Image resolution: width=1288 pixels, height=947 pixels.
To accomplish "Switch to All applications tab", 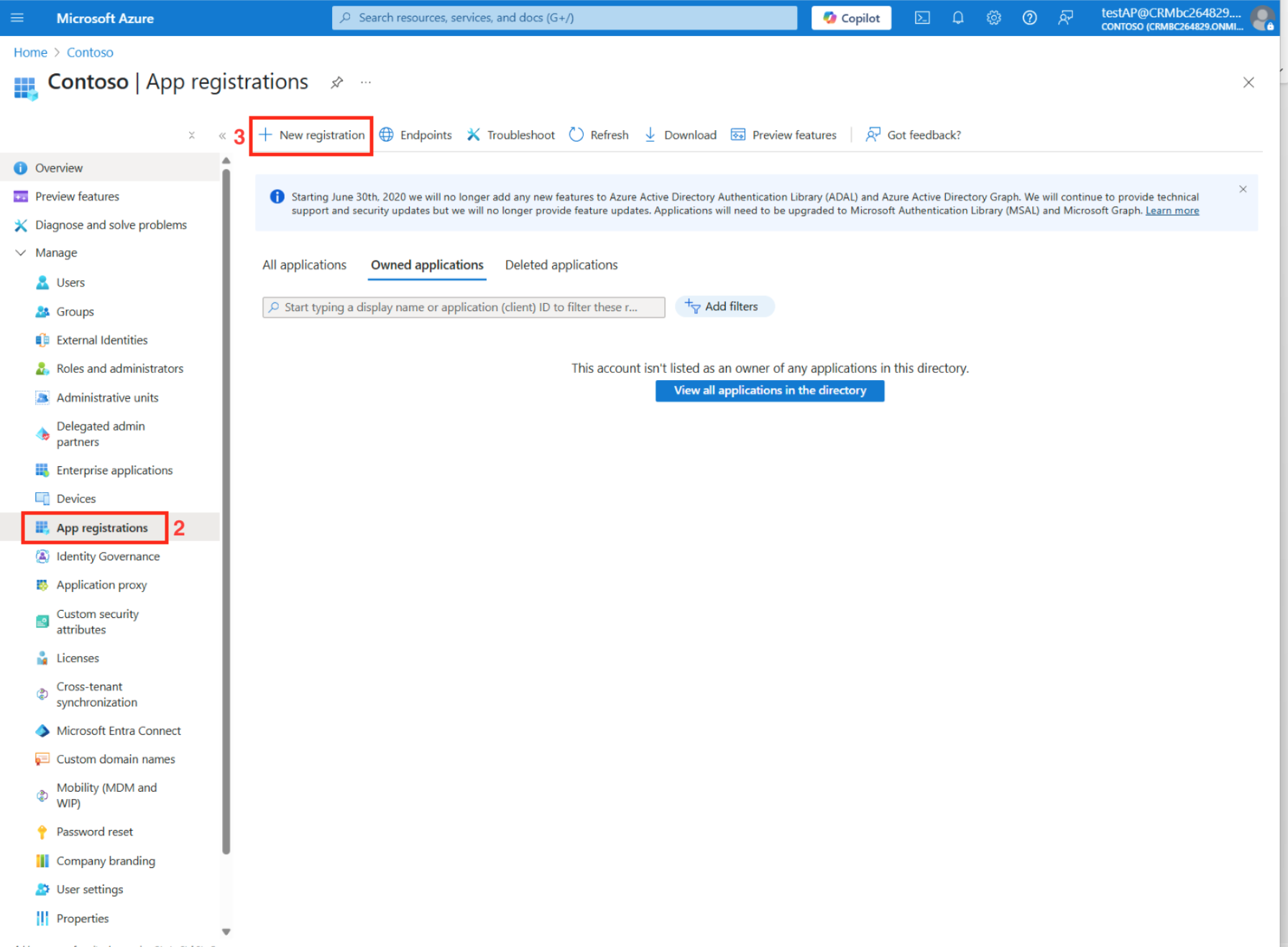I will click(304, 265).
